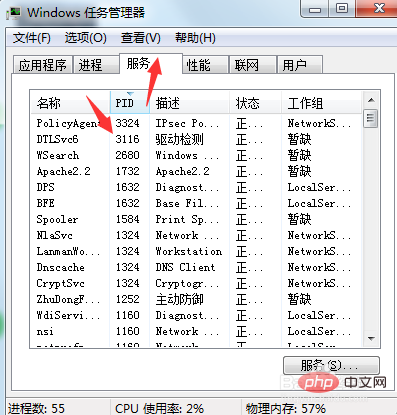
Task: Click the 服务(S)... button
Action: coord(331,365)
